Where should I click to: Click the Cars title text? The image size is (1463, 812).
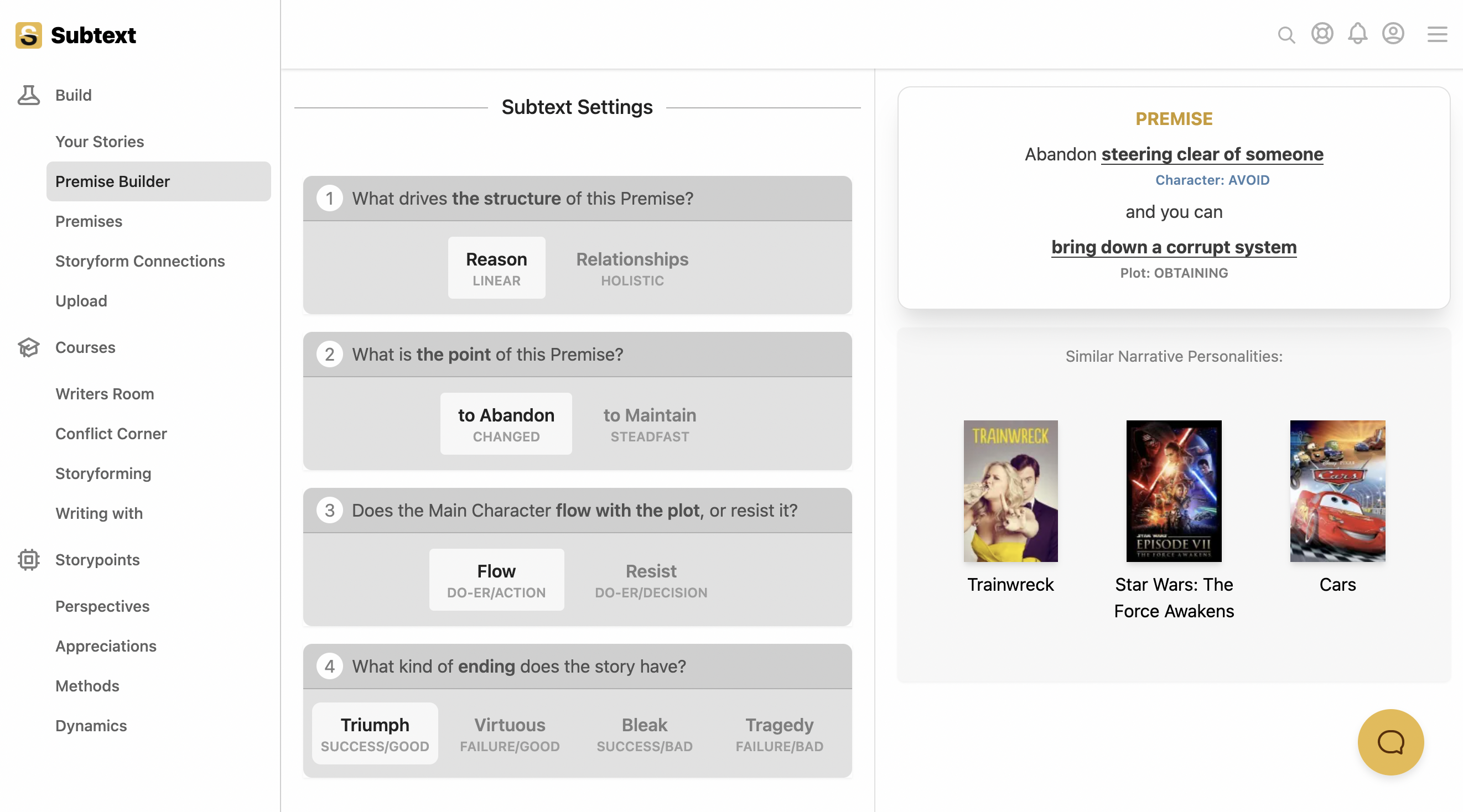pyautogui.click(x=1337, y=585)
